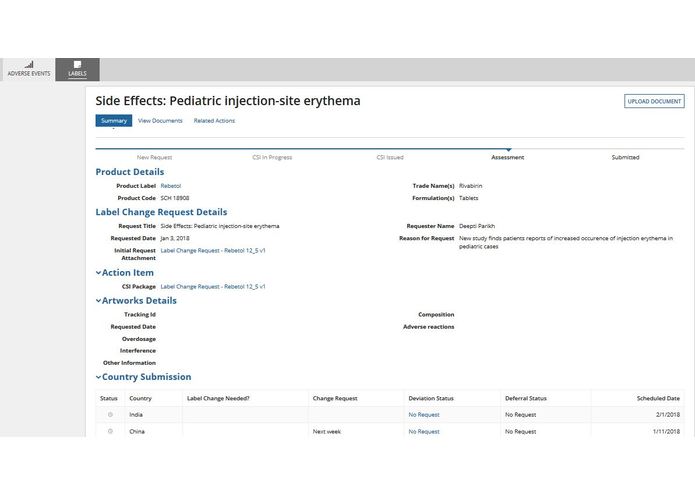Open the Adverse Events section icon

click(28, 65)
